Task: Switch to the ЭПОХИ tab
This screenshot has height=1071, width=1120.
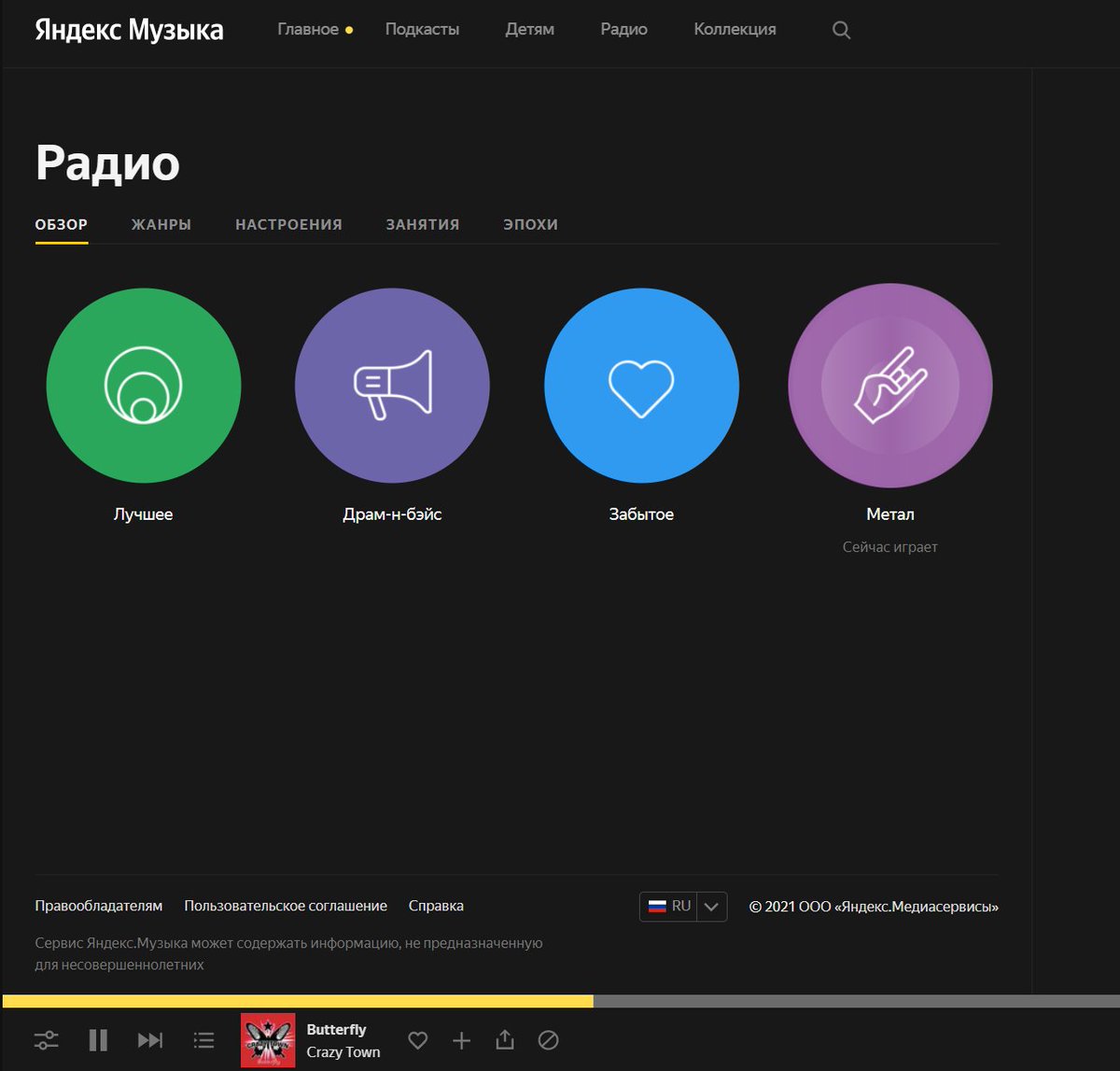Action: 530,224
